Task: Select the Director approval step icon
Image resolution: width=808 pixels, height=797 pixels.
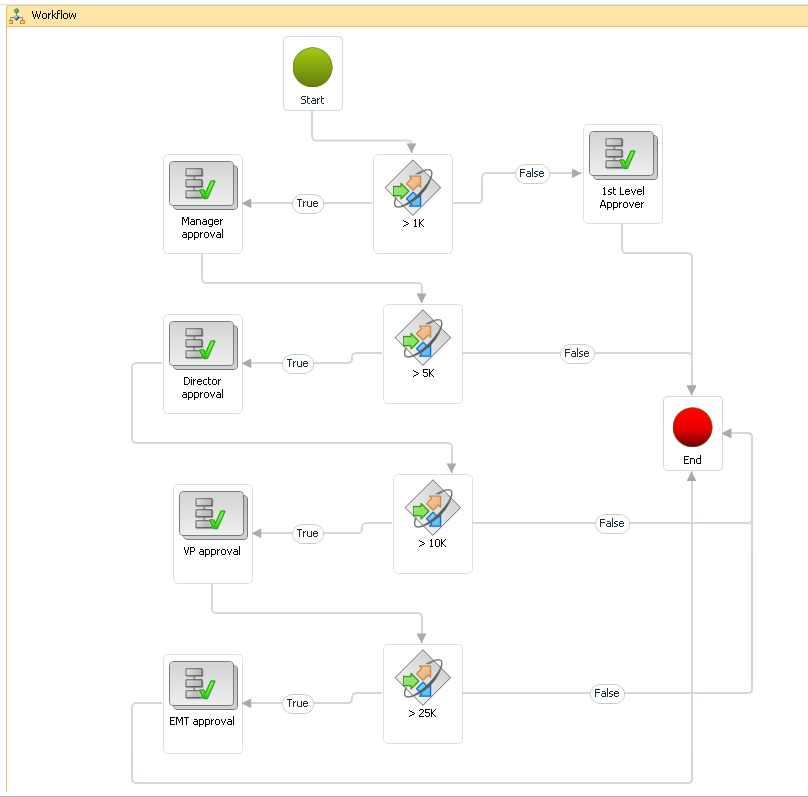Action: coord(202,345)
